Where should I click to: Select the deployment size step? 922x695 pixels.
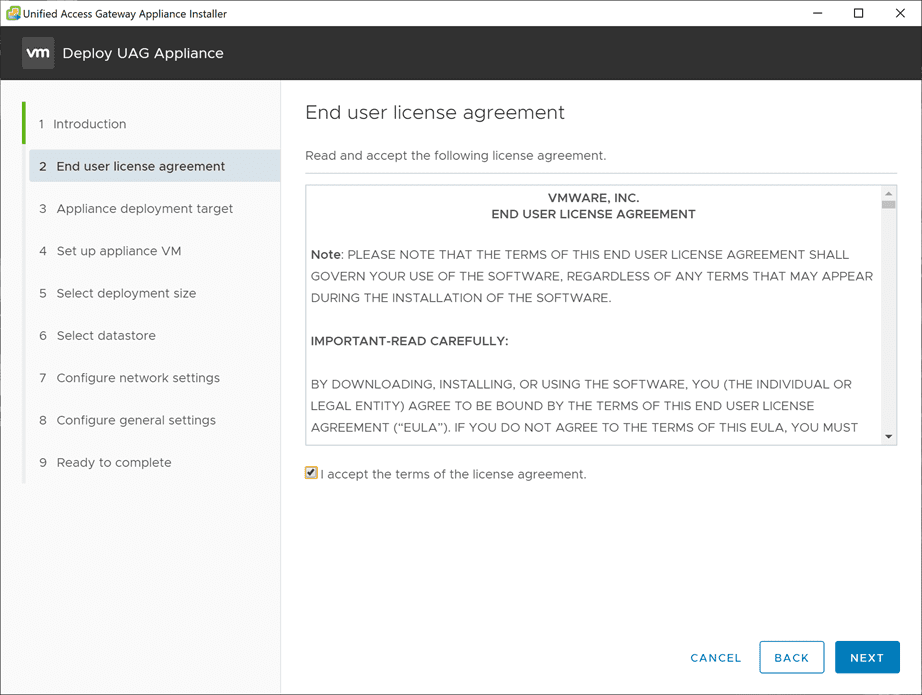(x=126, y=293)
